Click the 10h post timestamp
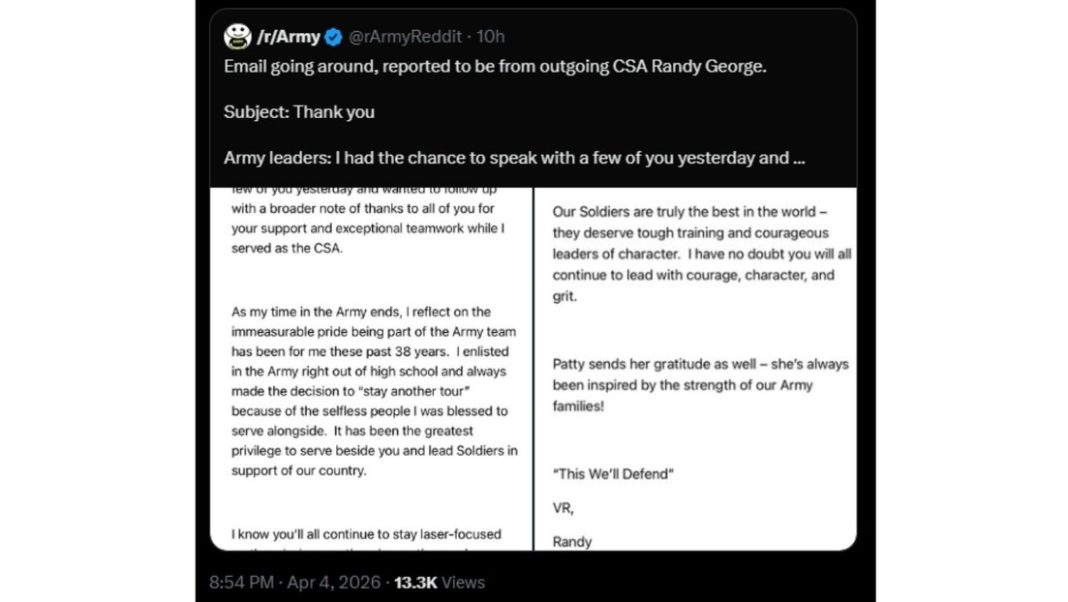This screenshot has height=602, width=1068. point(490,37)
